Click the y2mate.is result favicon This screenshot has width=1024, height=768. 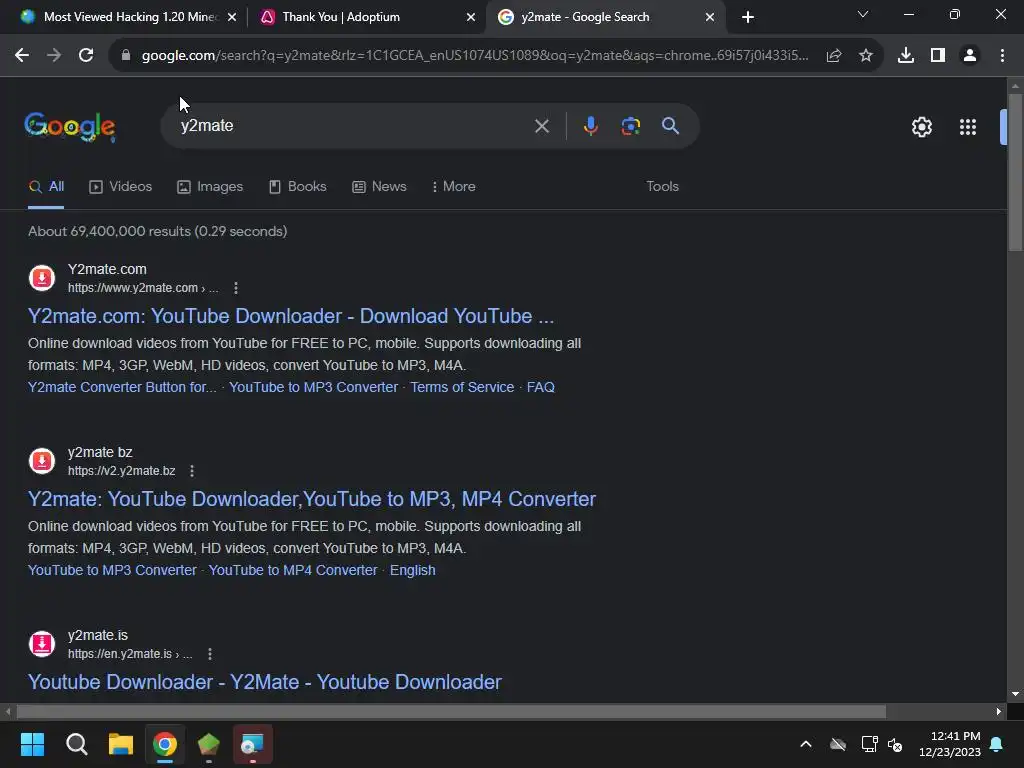[42, 644]
